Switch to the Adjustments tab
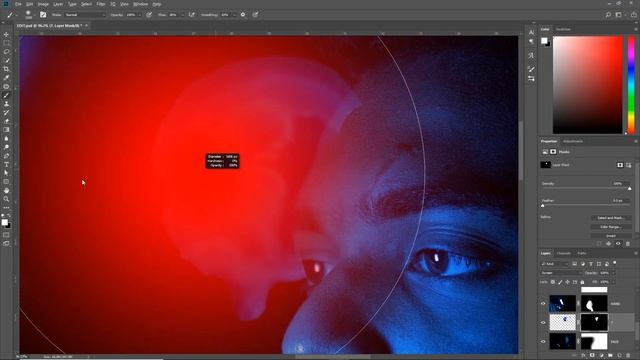This screenshot has height=360, width=640. 573,142
